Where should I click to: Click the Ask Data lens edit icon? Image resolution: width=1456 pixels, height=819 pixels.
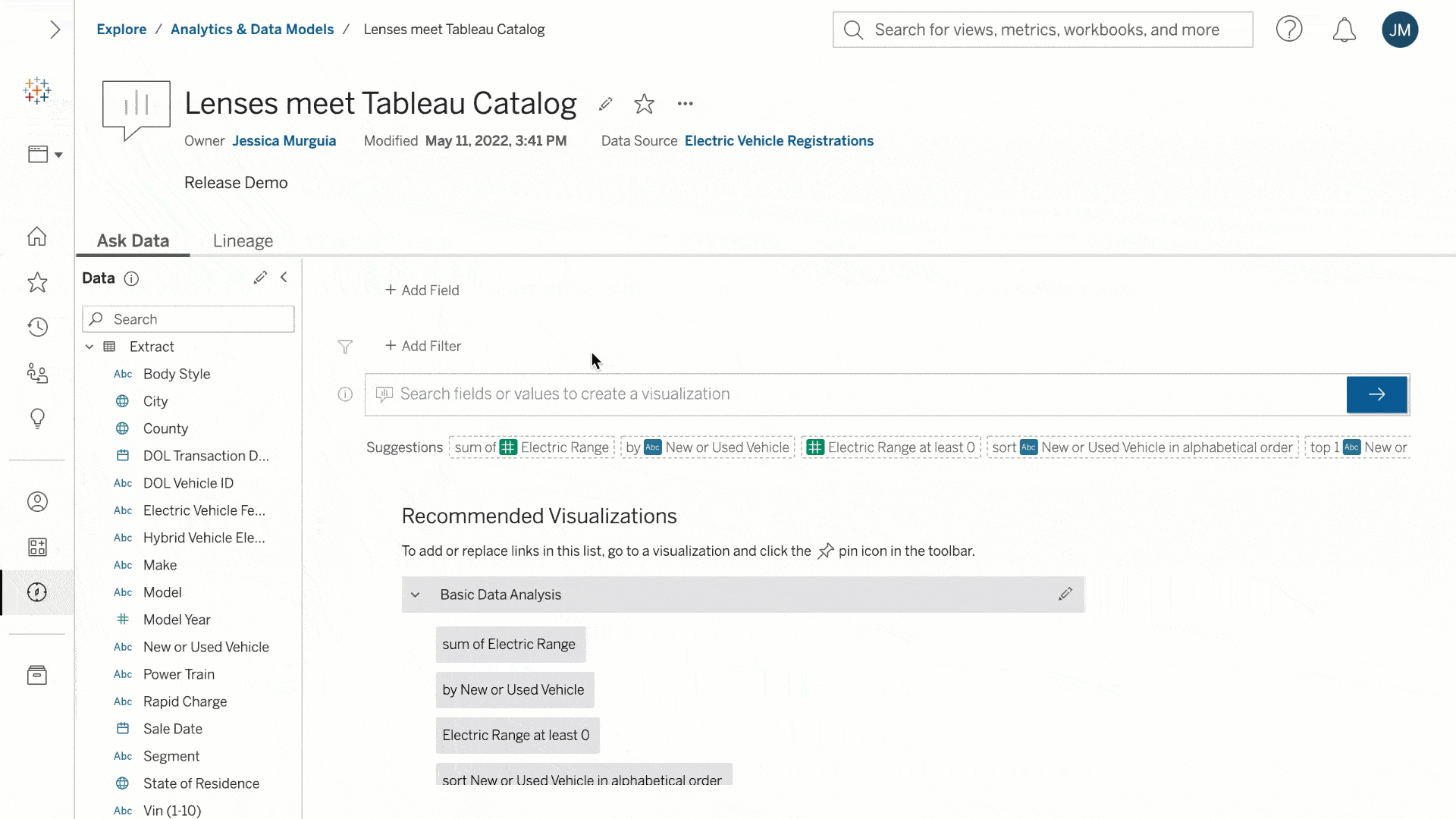[604, 104]
